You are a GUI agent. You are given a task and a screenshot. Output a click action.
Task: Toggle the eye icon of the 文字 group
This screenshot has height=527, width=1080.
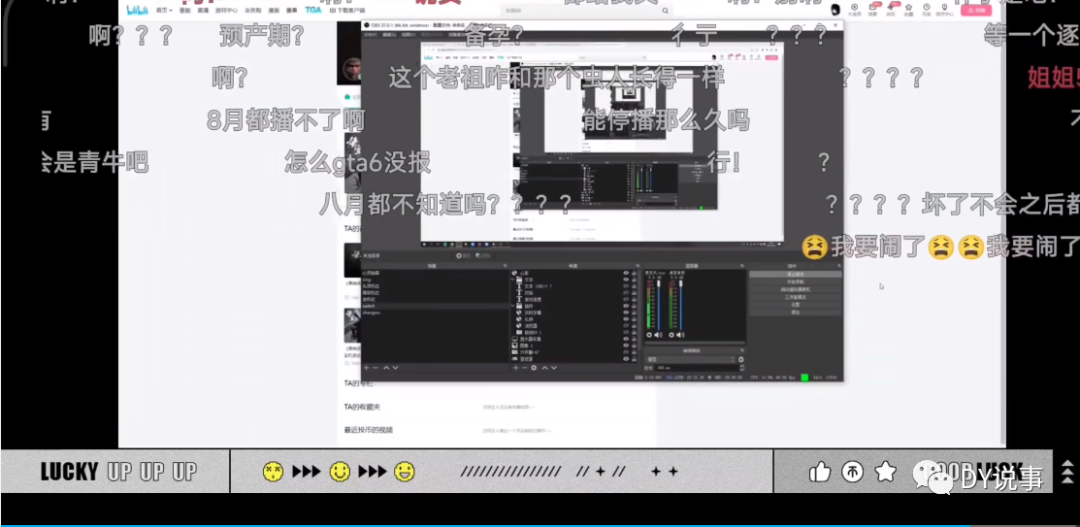click(625, 280)
